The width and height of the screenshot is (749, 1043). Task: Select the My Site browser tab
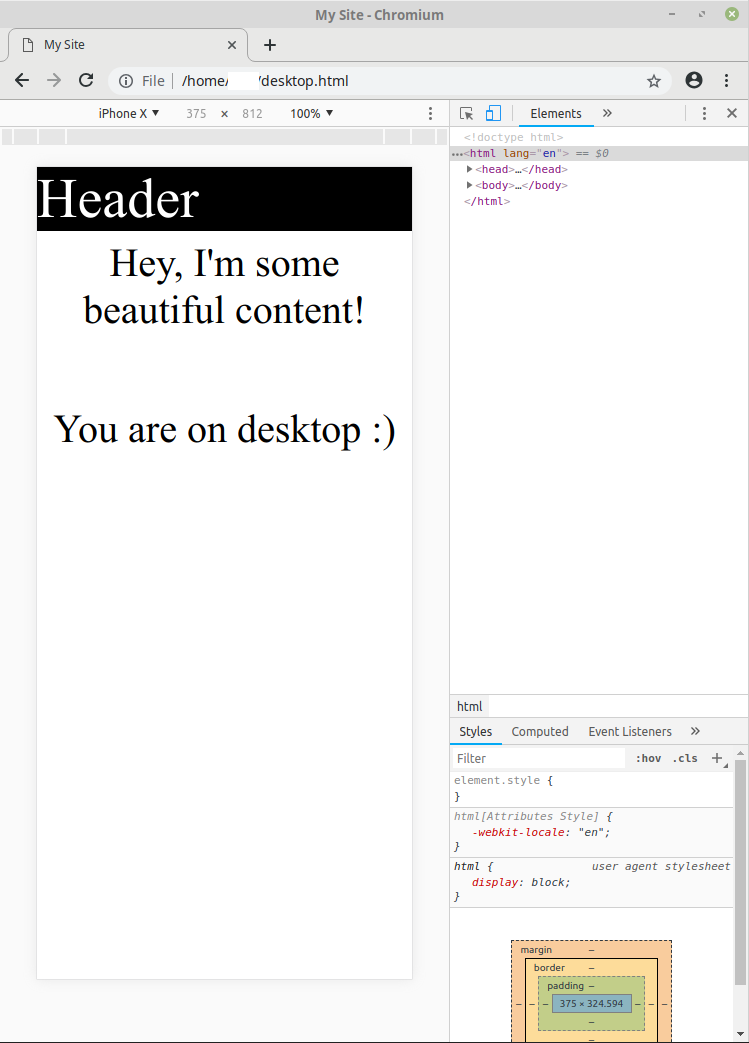126,45
